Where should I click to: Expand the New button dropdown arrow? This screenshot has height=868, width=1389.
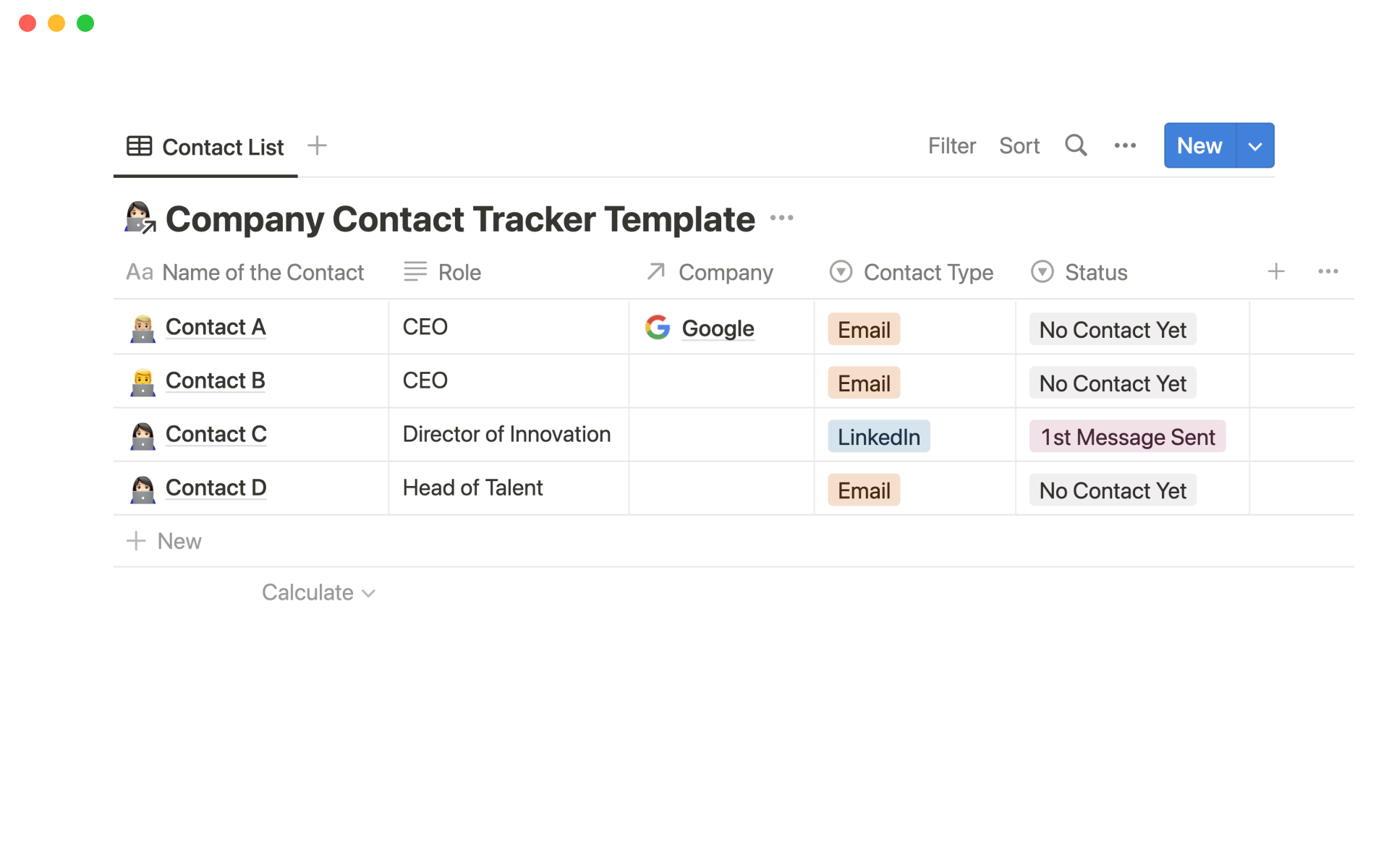coord(1255,146)
